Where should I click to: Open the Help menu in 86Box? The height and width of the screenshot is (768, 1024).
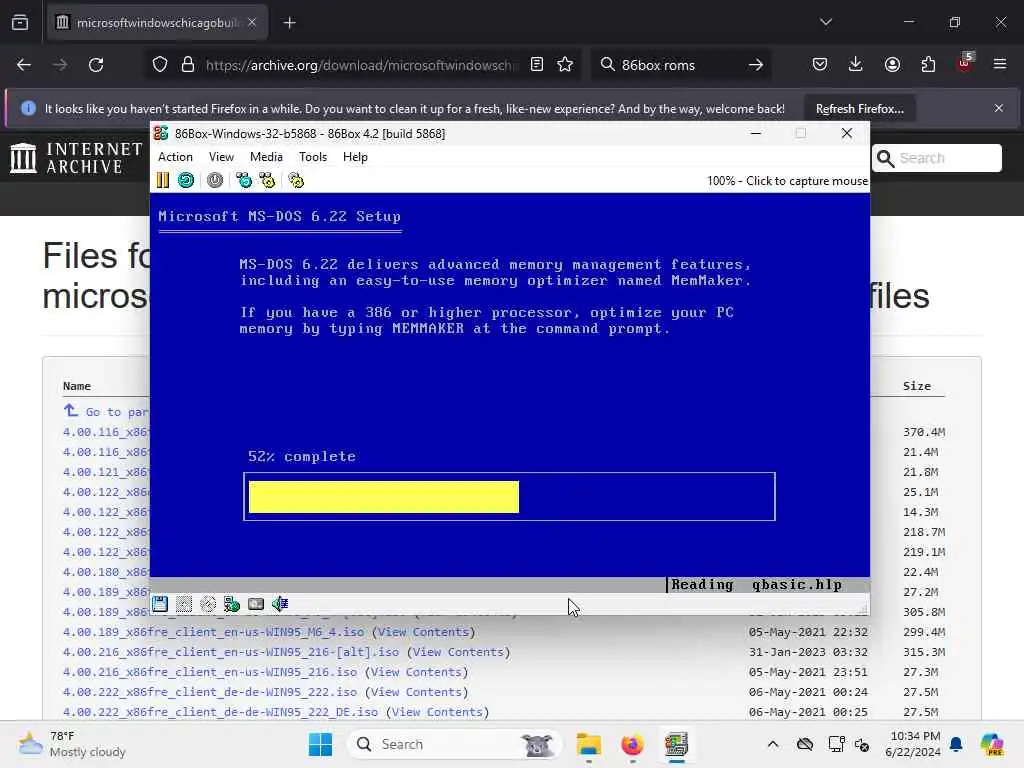tap(355, 157)
